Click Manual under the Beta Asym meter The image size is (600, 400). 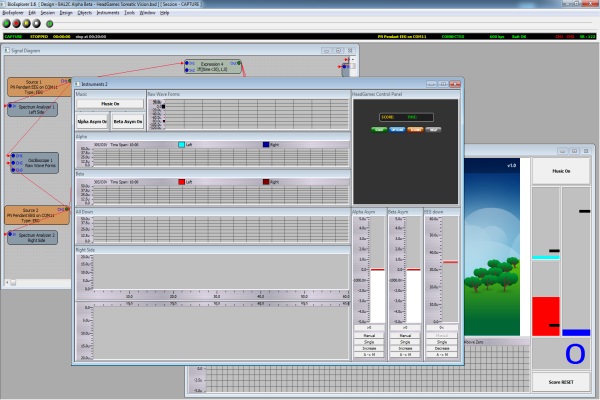pyautogui.click(x=405, y=335)
